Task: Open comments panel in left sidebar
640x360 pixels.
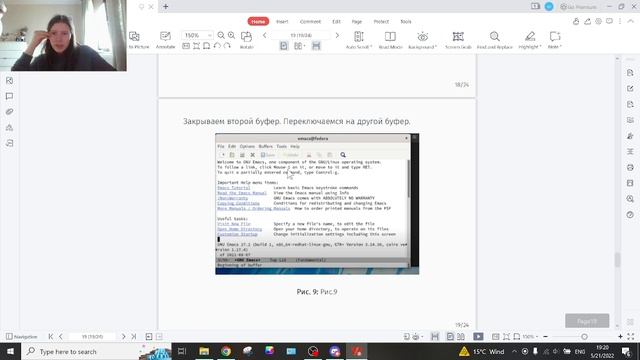Action: [x=9, y=96]
